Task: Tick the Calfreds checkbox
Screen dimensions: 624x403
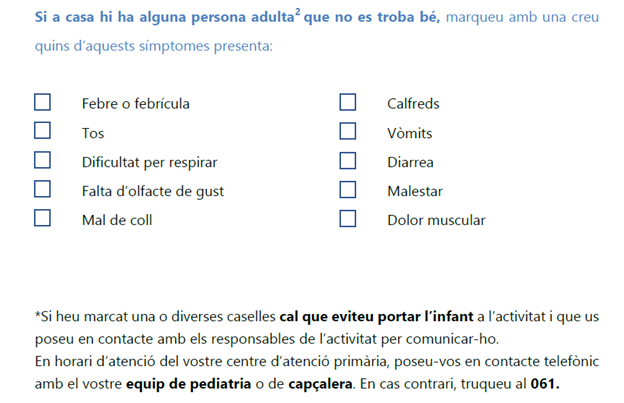Action: point(347,102)
